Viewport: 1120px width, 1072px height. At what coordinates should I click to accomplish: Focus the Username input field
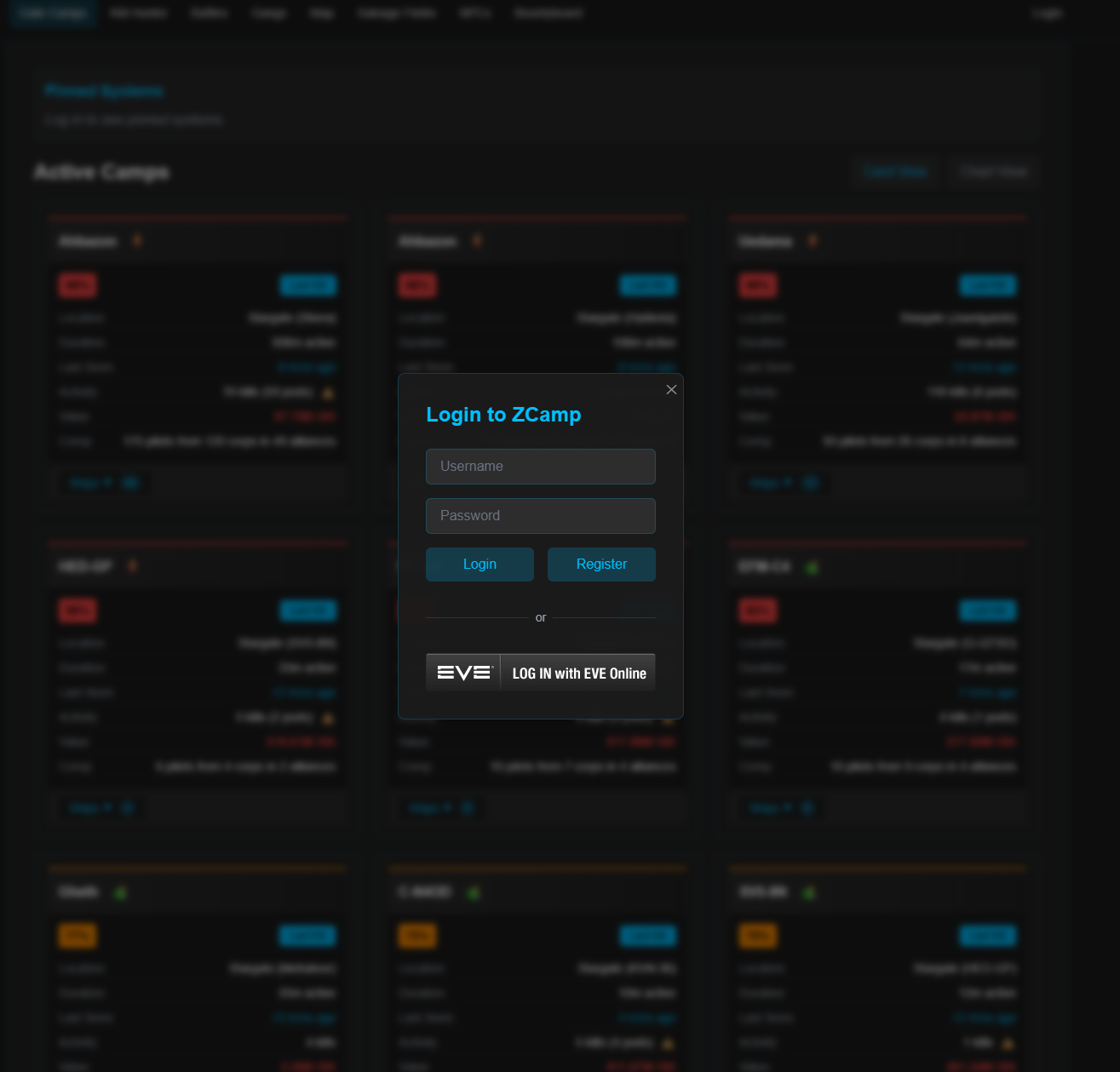(x=540, y=467)
